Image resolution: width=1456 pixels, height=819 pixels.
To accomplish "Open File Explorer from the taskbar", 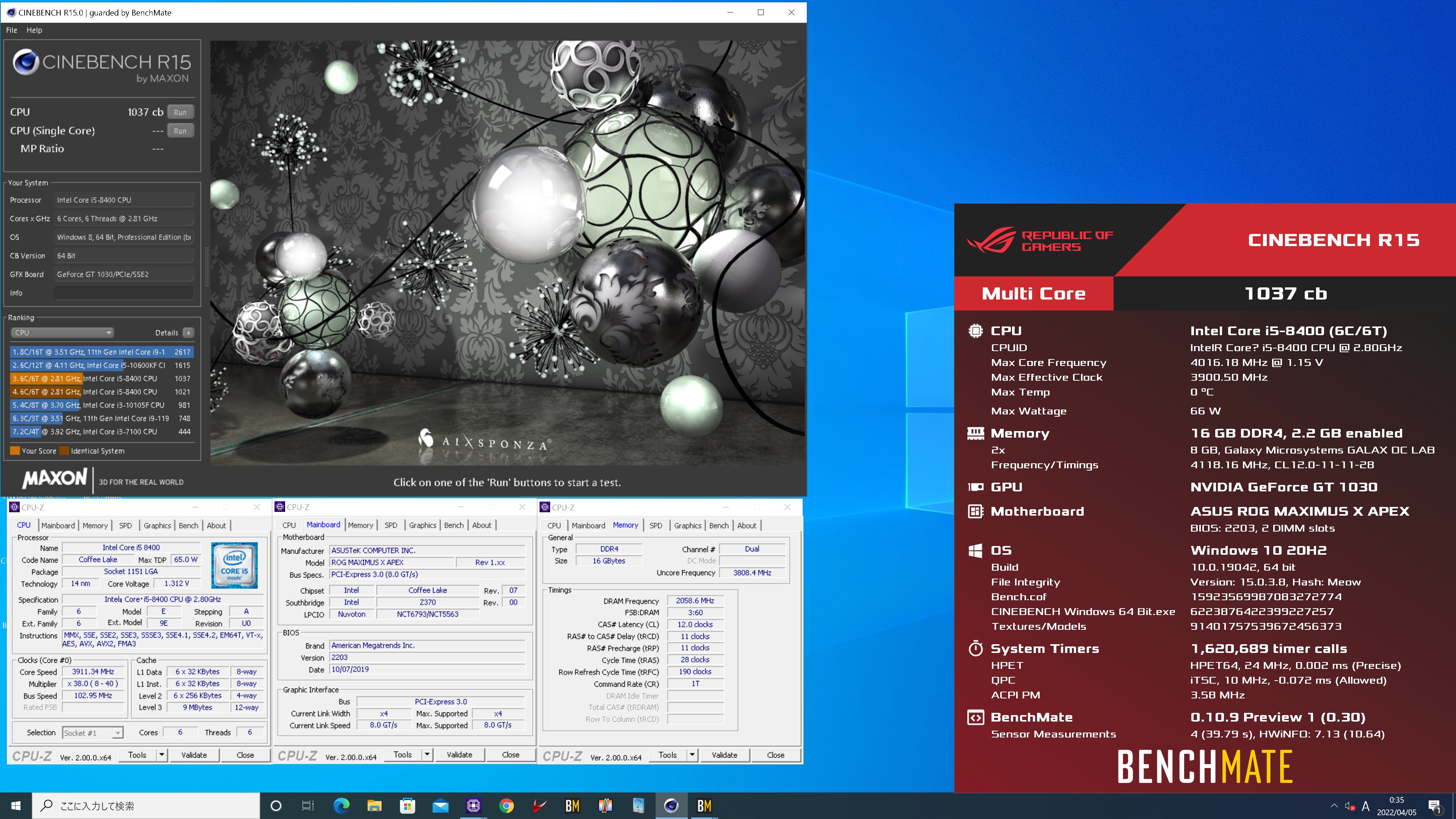I will pos(374,805).
